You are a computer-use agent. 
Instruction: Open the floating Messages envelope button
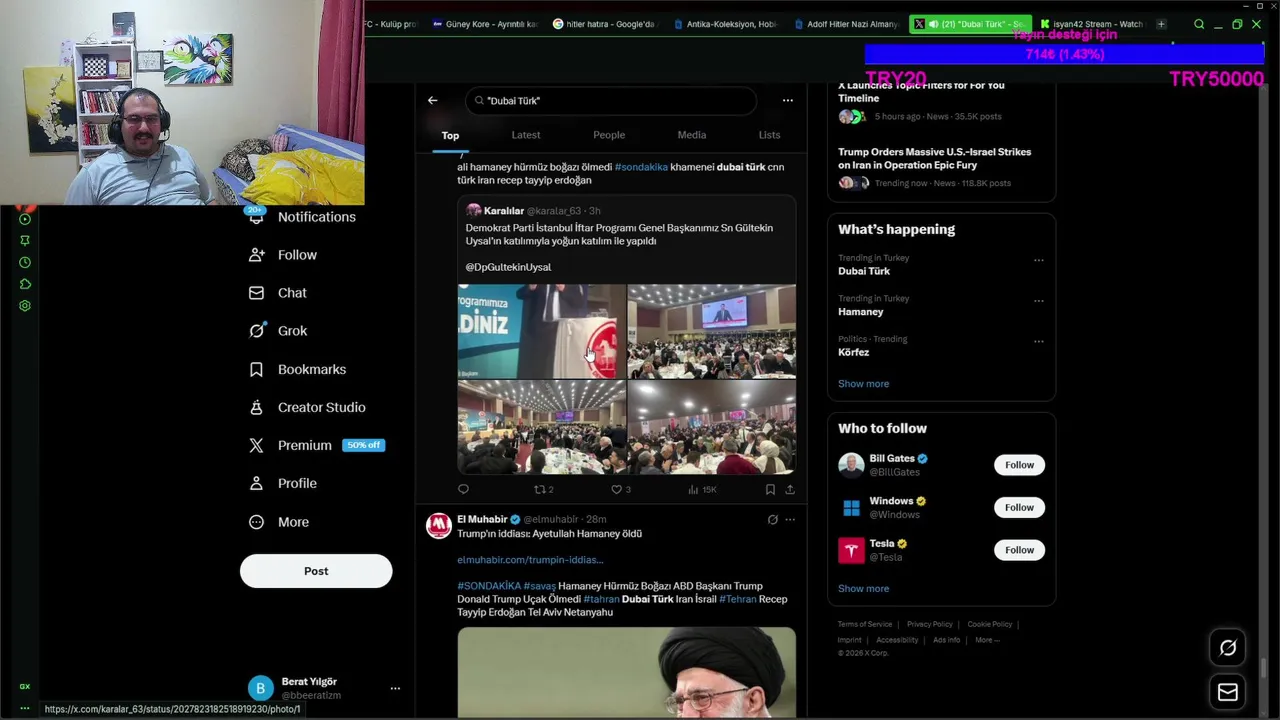pos(1228,692)
